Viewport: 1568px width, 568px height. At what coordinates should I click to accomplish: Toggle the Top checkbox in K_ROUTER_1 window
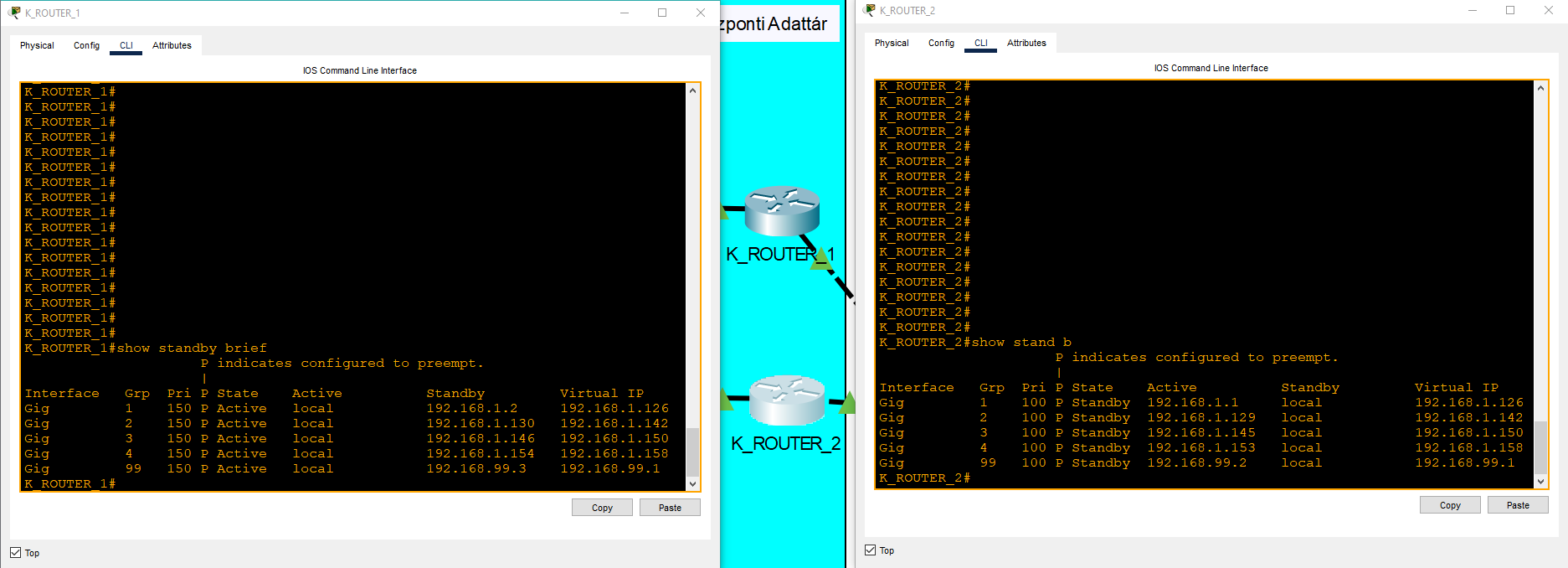point(16,553)
